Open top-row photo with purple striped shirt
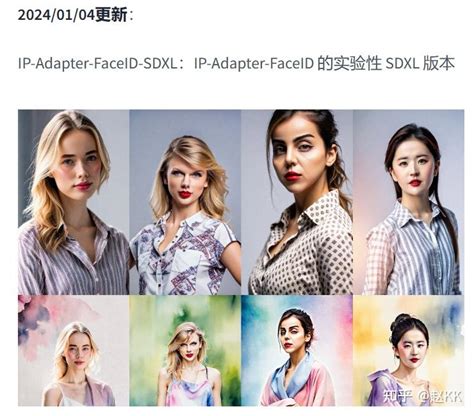Viewport: 474px width, 416px height. coord(74,202)
